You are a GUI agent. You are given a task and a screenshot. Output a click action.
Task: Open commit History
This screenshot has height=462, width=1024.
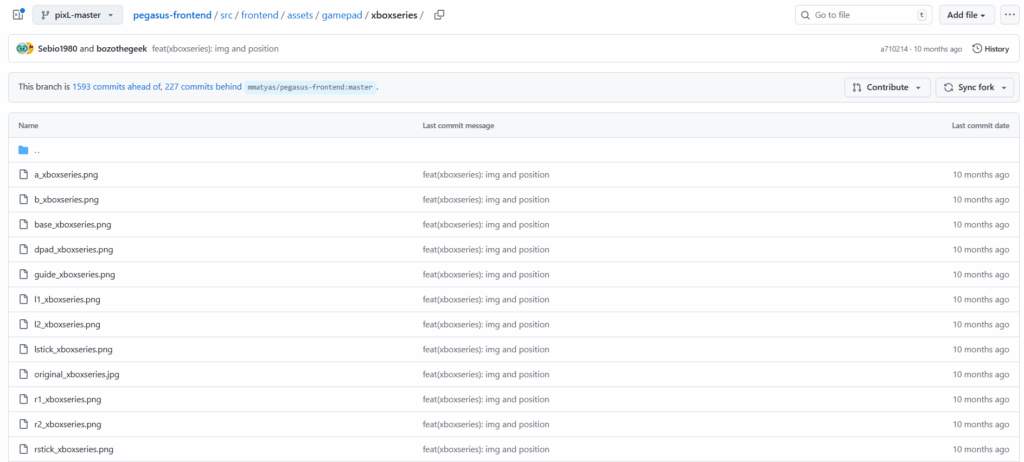point(990,48)
